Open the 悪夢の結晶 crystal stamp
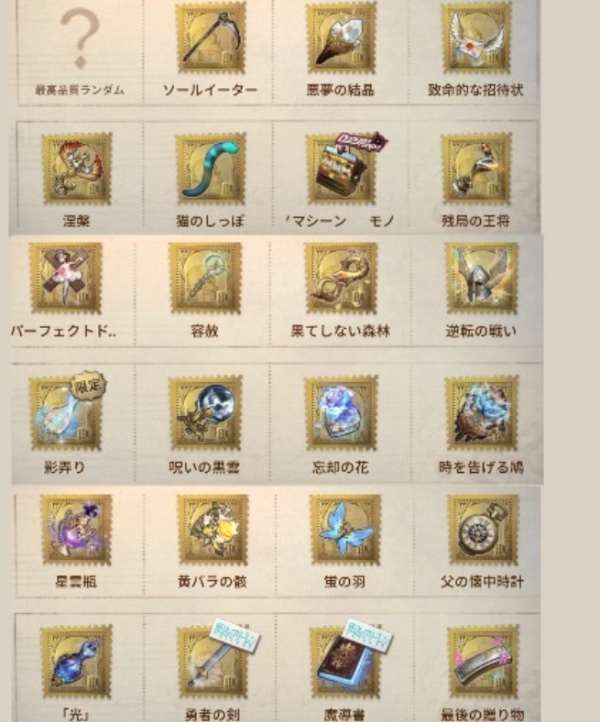 (341, 37)
